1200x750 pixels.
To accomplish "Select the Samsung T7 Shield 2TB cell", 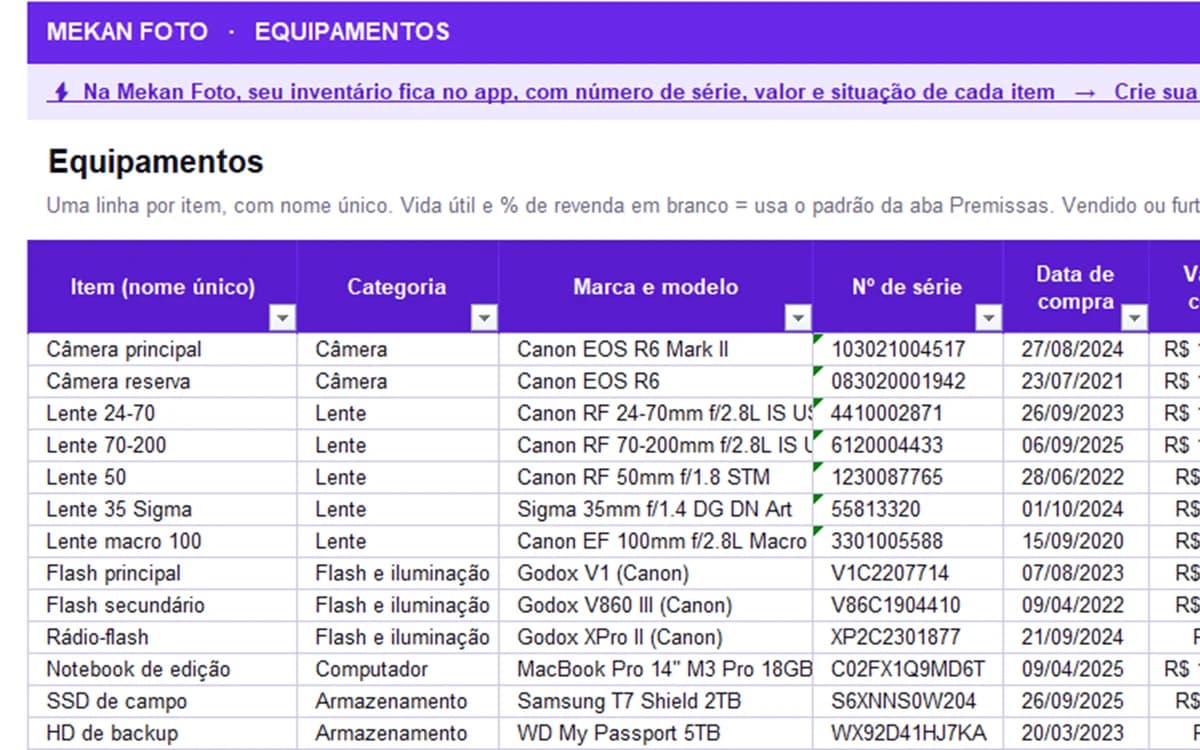I will 656,701.
